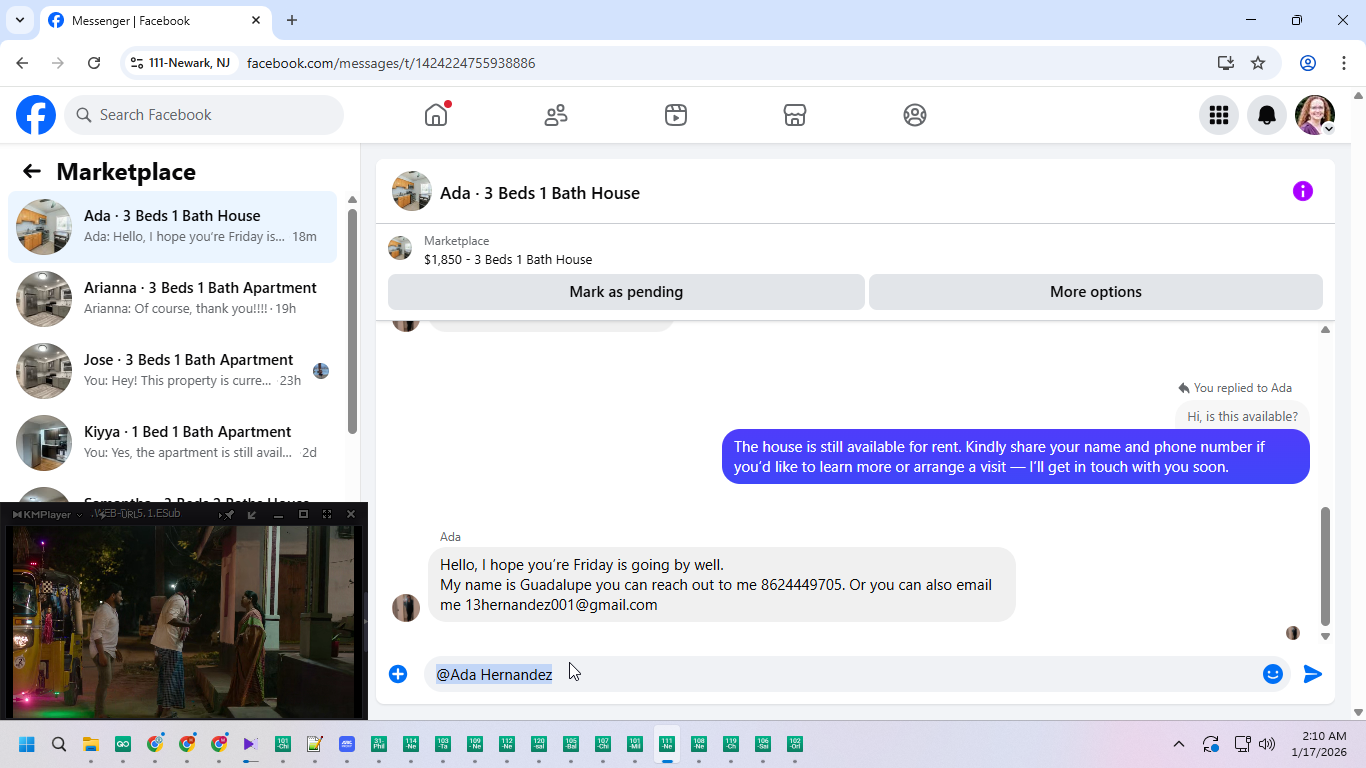Click the $1,850 - 3 Beds 1 Bath House listing
The height and width of the screenshot is (768, 1366).
click(508, 259)
